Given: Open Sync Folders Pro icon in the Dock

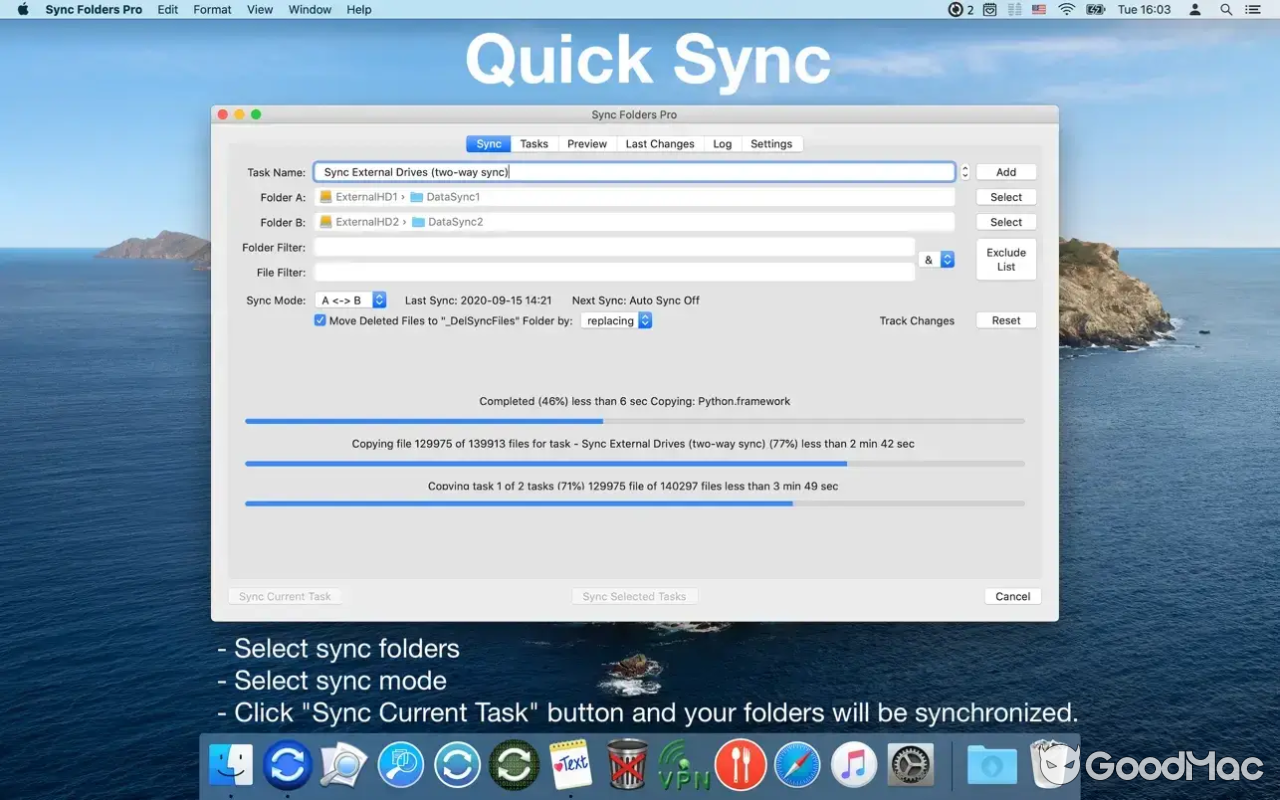Looking at the screenshot, I should [x=288, y=765].
